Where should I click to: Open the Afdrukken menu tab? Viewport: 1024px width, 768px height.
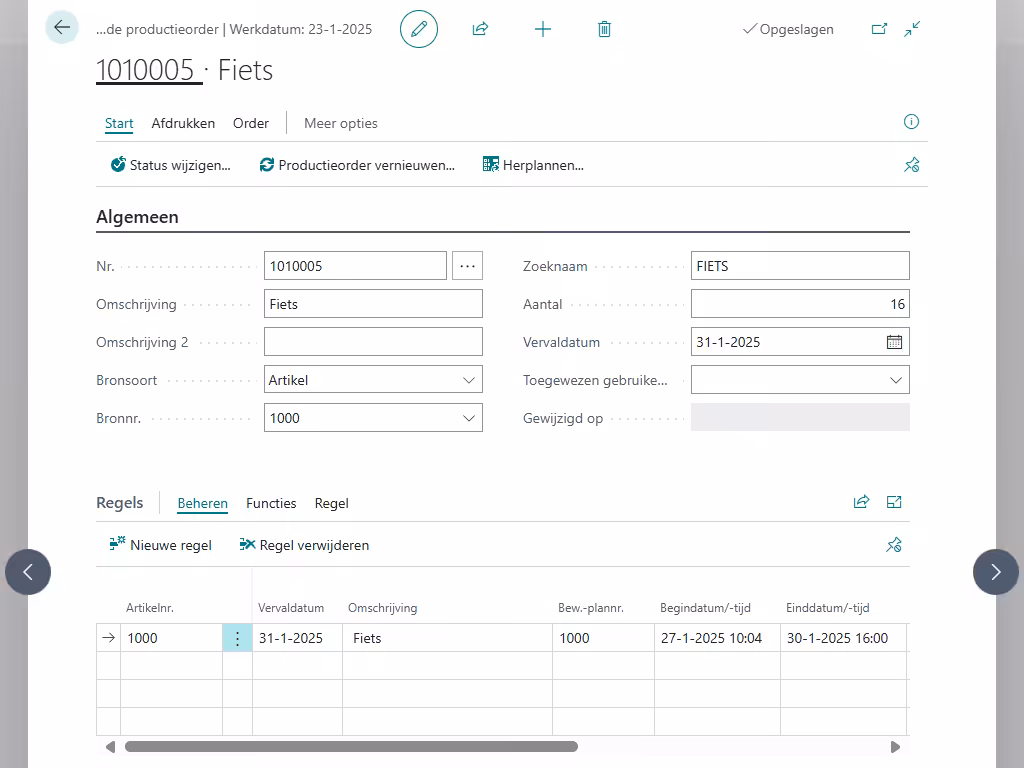pyautogui.click(x=183, y=123)
